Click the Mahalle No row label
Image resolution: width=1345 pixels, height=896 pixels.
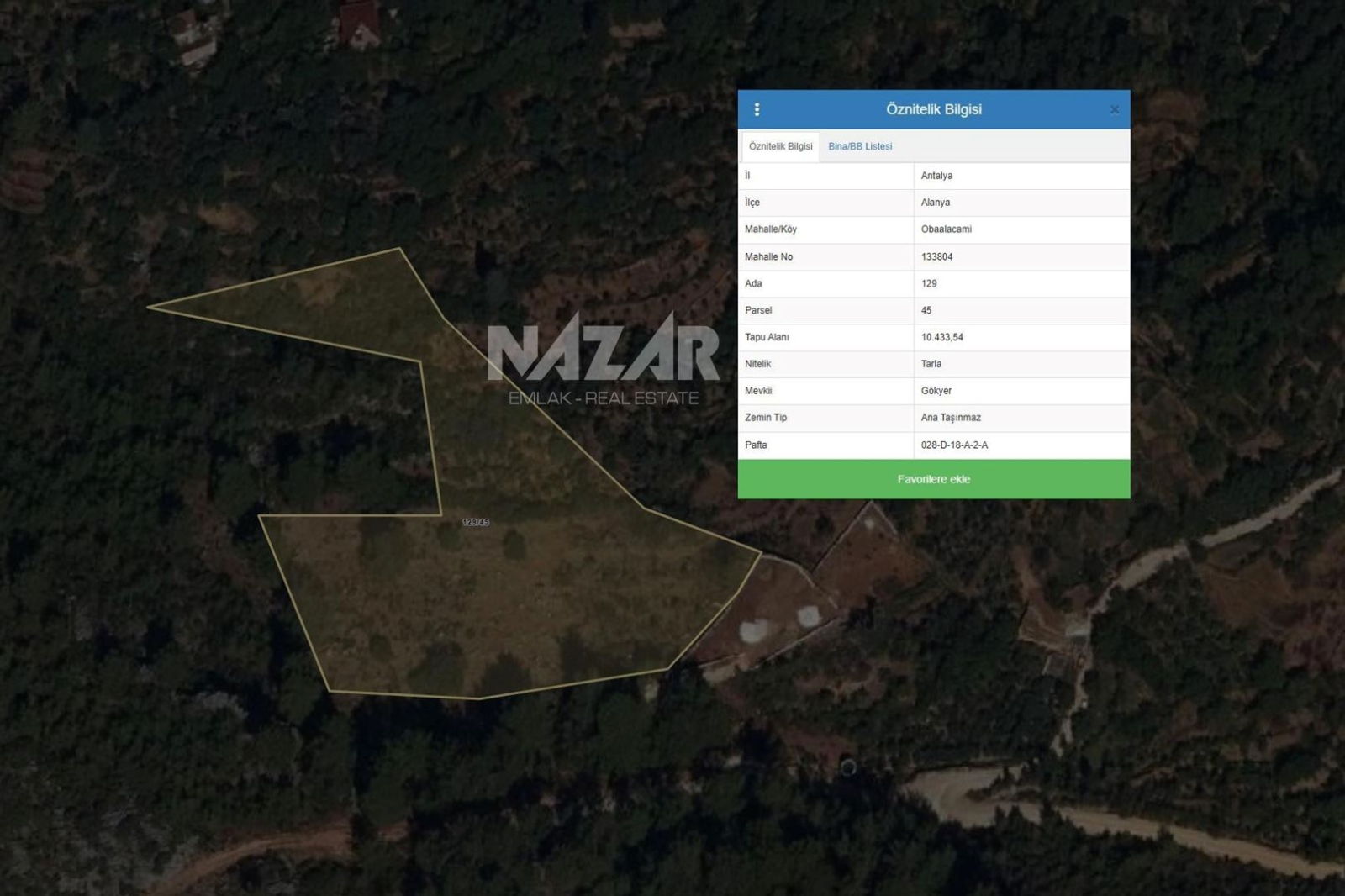click(x=768, y=256)
